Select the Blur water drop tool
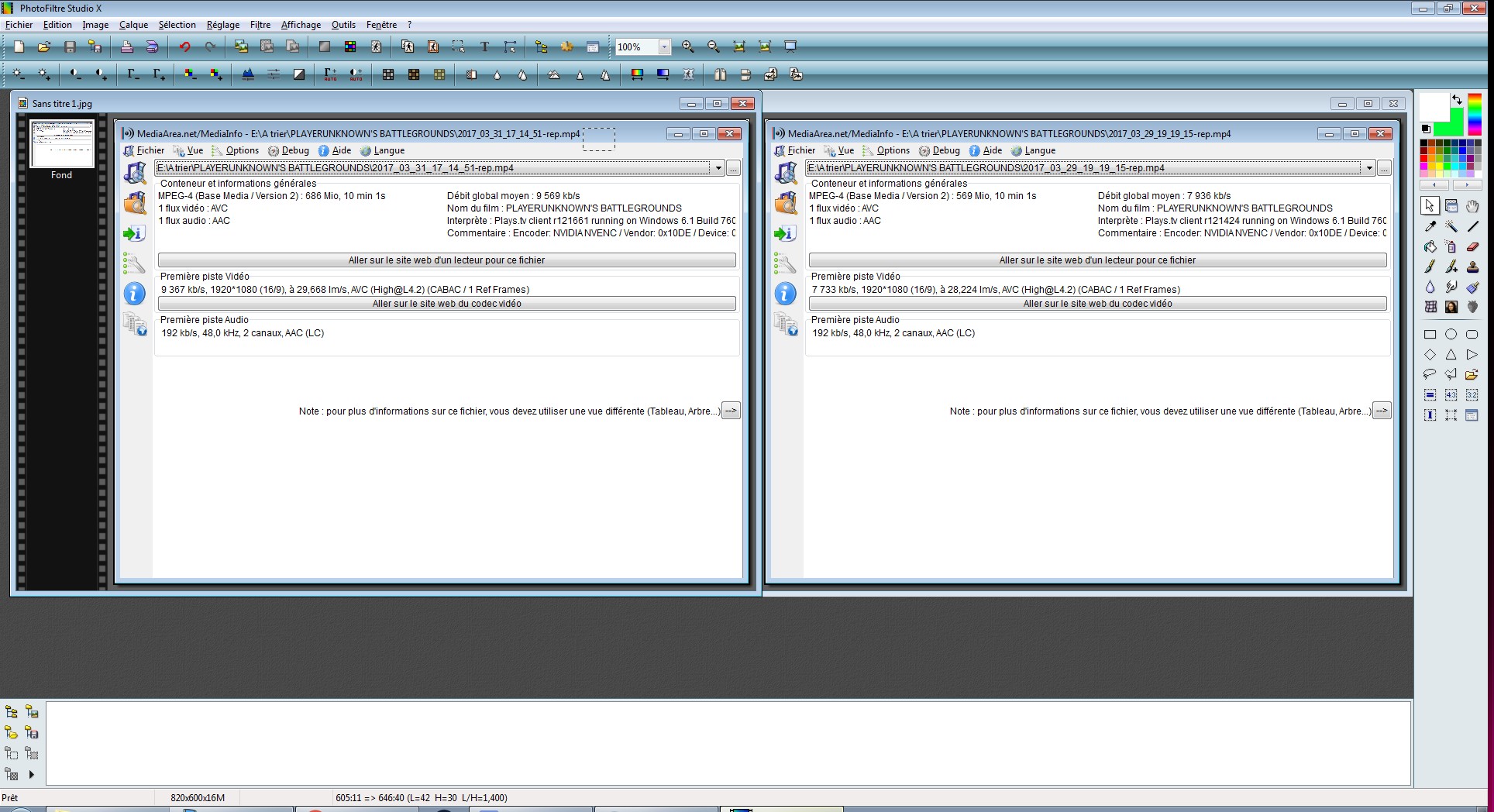Viewport: 1494px width, 812px height. (1430, 287)
